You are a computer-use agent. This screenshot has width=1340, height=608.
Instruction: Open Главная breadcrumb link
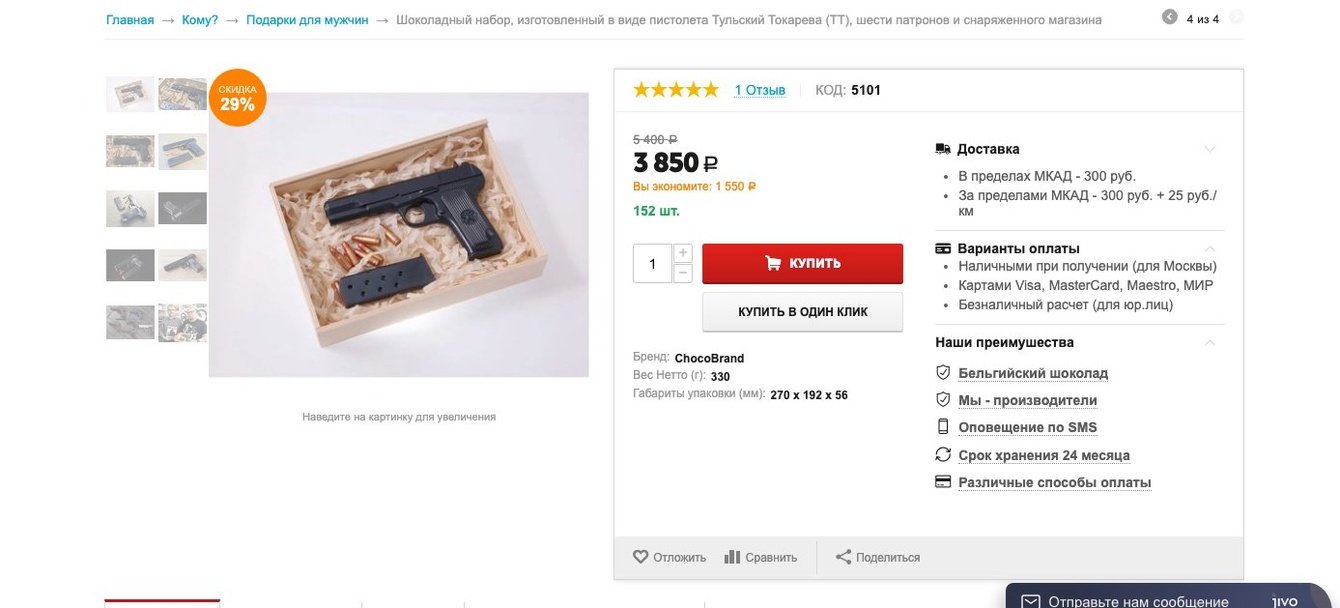130,20
